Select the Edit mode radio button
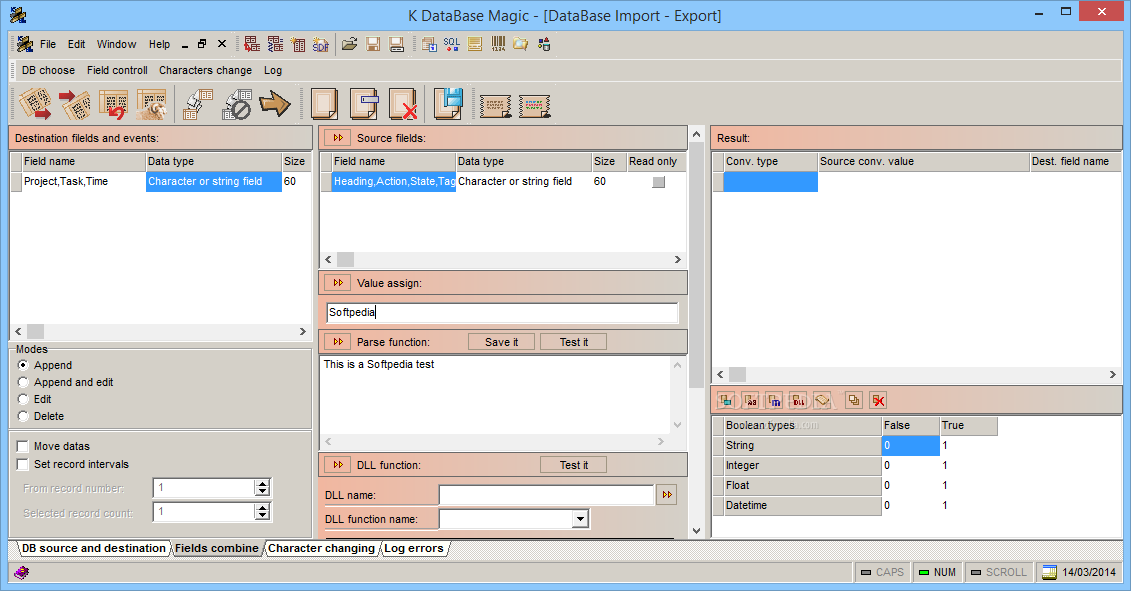1131x591 pixels. click(23, 399)
